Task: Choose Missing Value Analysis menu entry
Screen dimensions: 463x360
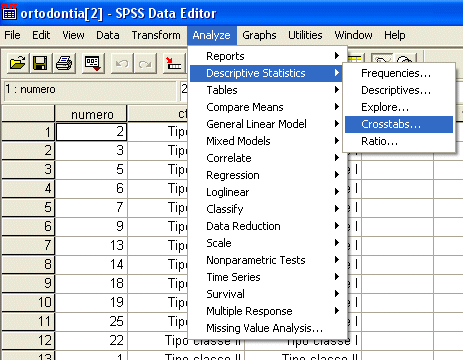Action: click(x=267, y=328)
